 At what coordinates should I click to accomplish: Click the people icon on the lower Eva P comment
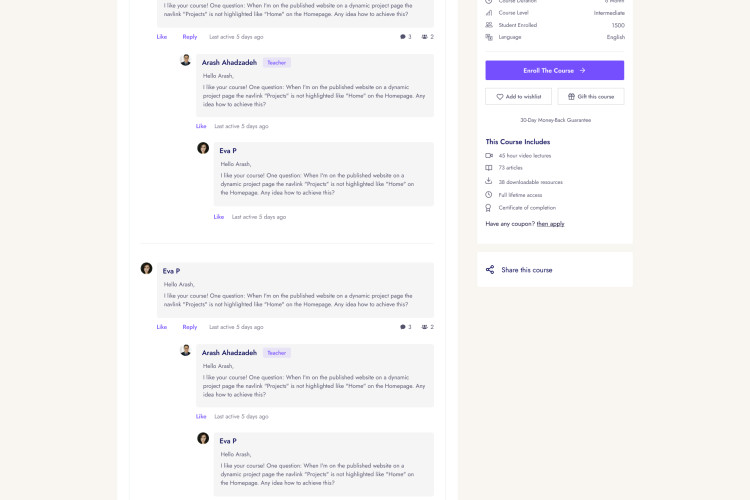pyautogui.click(x=425, y=327)
